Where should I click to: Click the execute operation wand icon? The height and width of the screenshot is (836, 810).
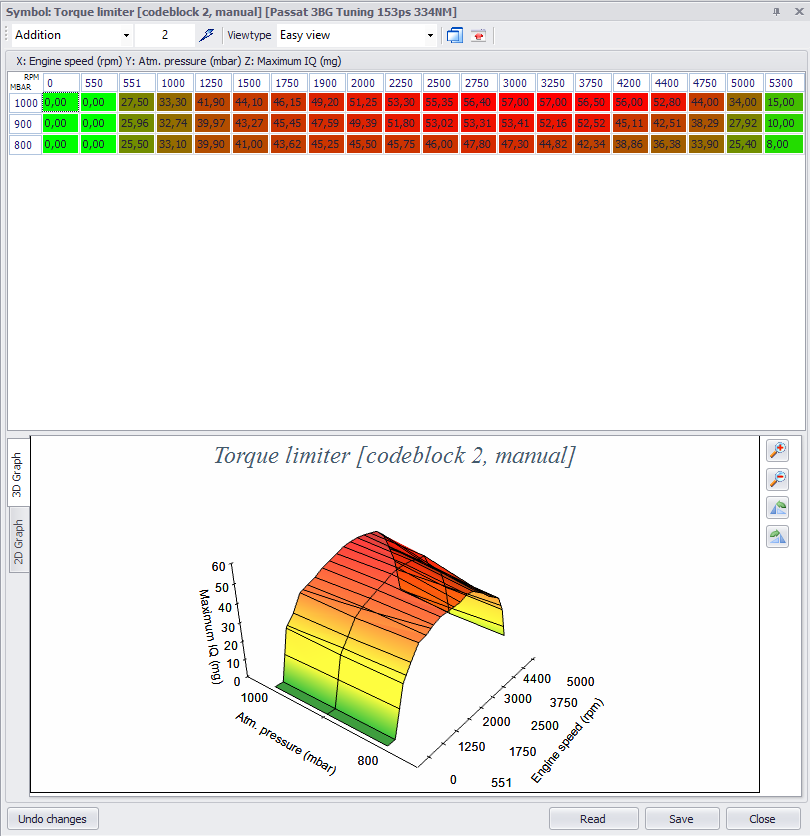click(x=206, y=35)
